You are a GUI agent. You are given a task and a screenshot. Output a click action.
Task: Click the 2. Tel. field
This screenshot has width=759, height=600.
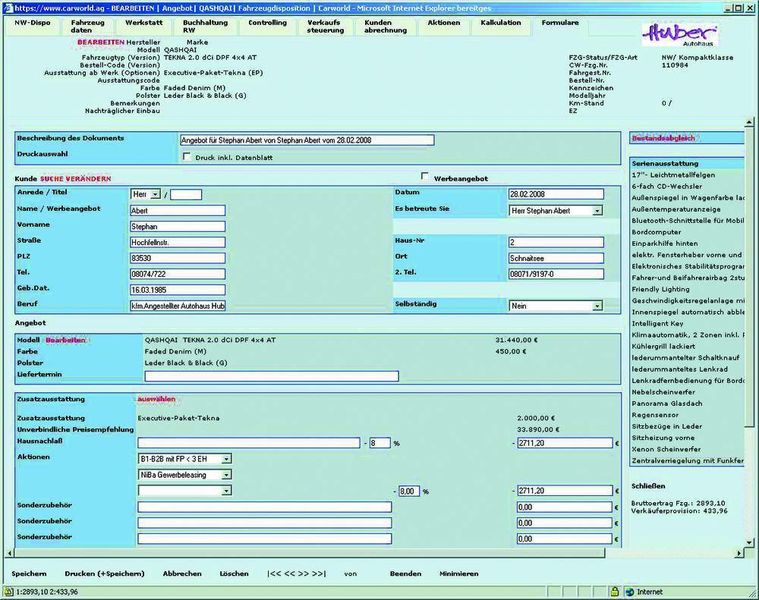tap(556, 274)
